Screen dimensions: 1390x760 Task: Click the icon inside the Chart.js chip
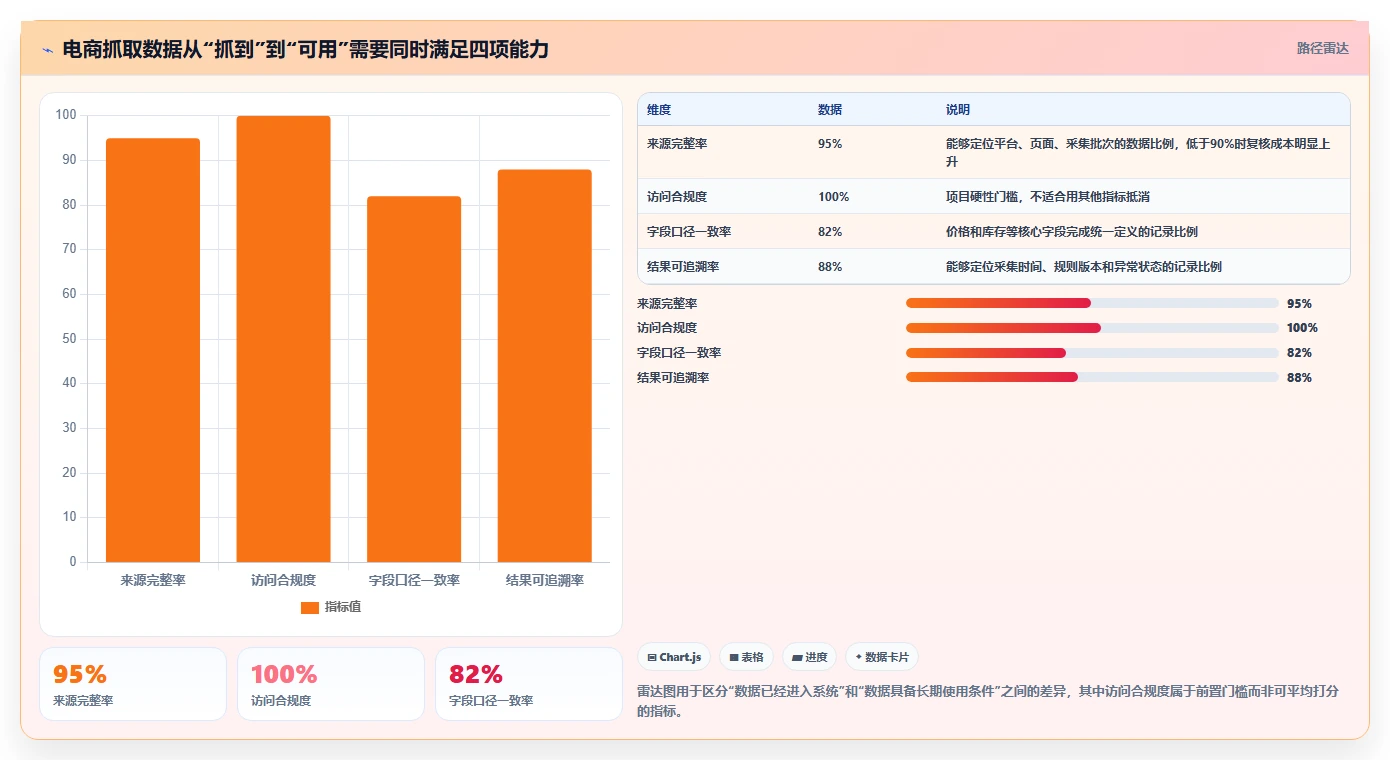652,658
